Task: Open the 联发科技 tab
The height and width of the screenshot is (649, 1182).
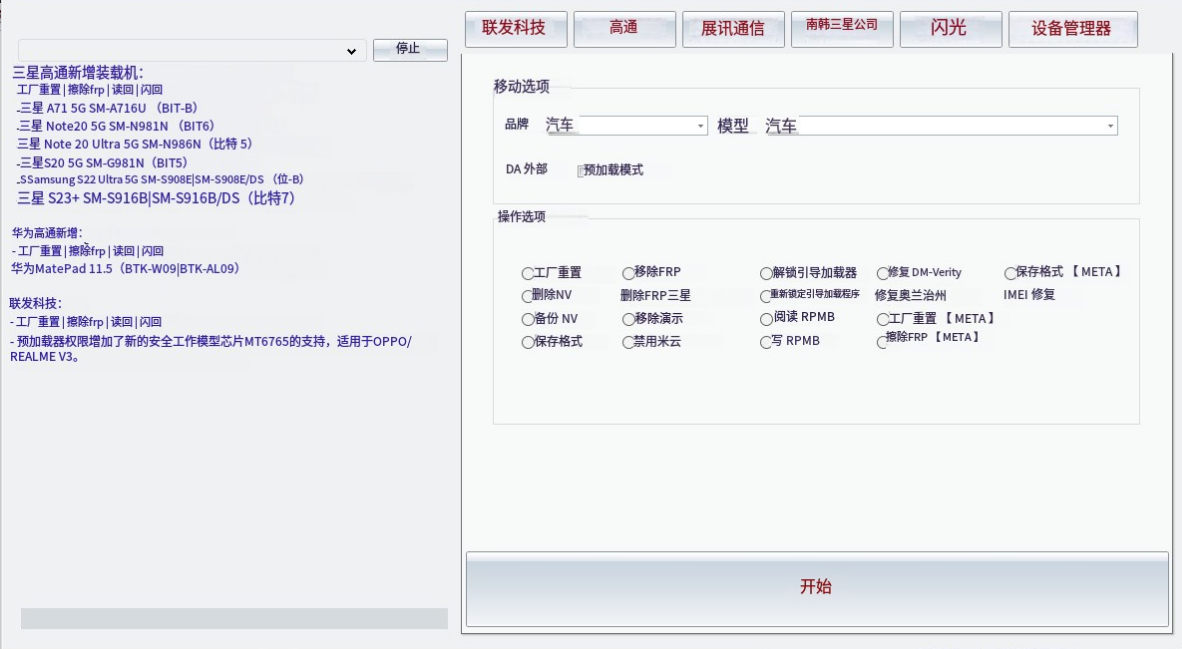Action: (x=516, y=29)
